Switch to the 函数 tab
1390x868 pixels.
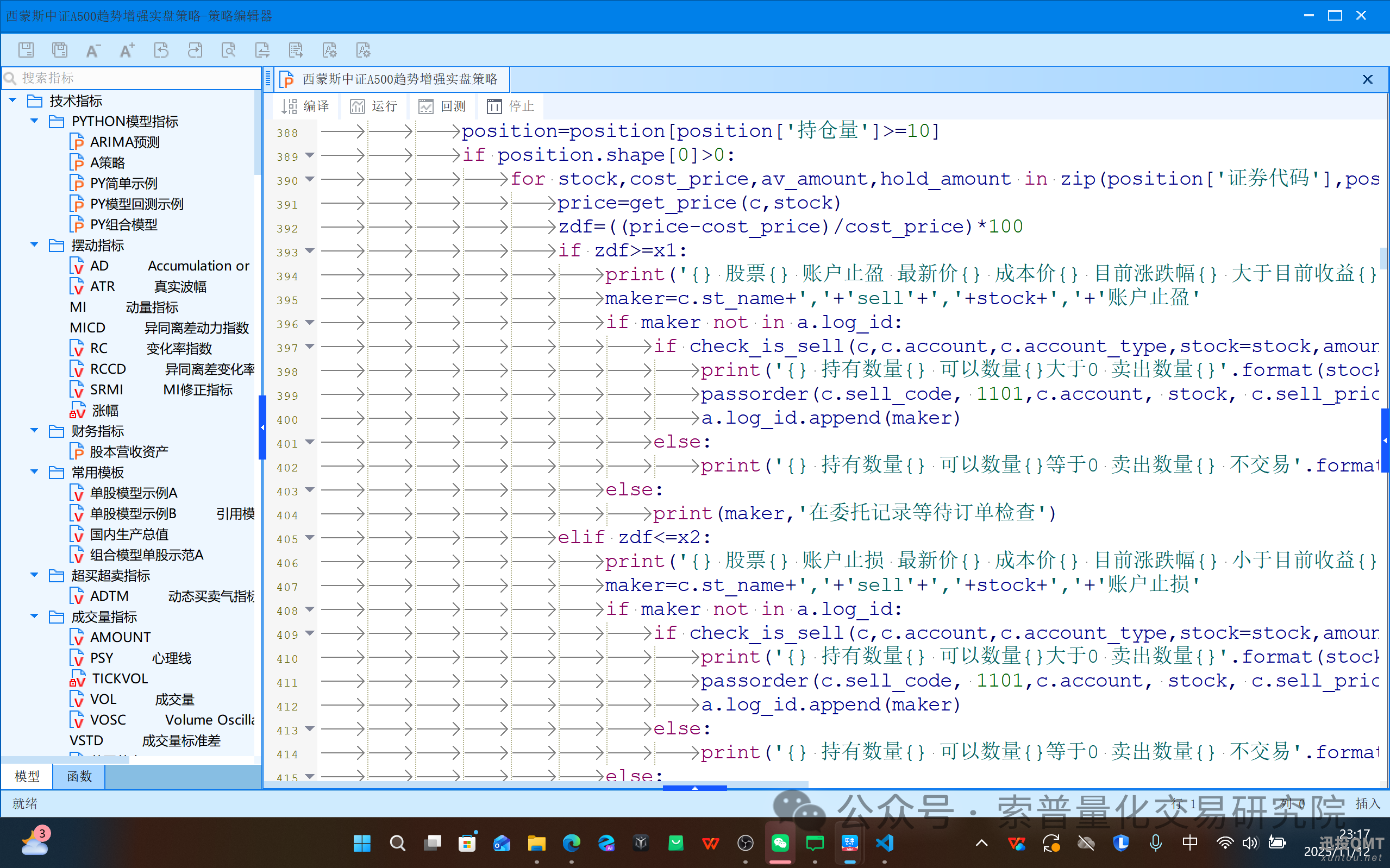(79, 776)
